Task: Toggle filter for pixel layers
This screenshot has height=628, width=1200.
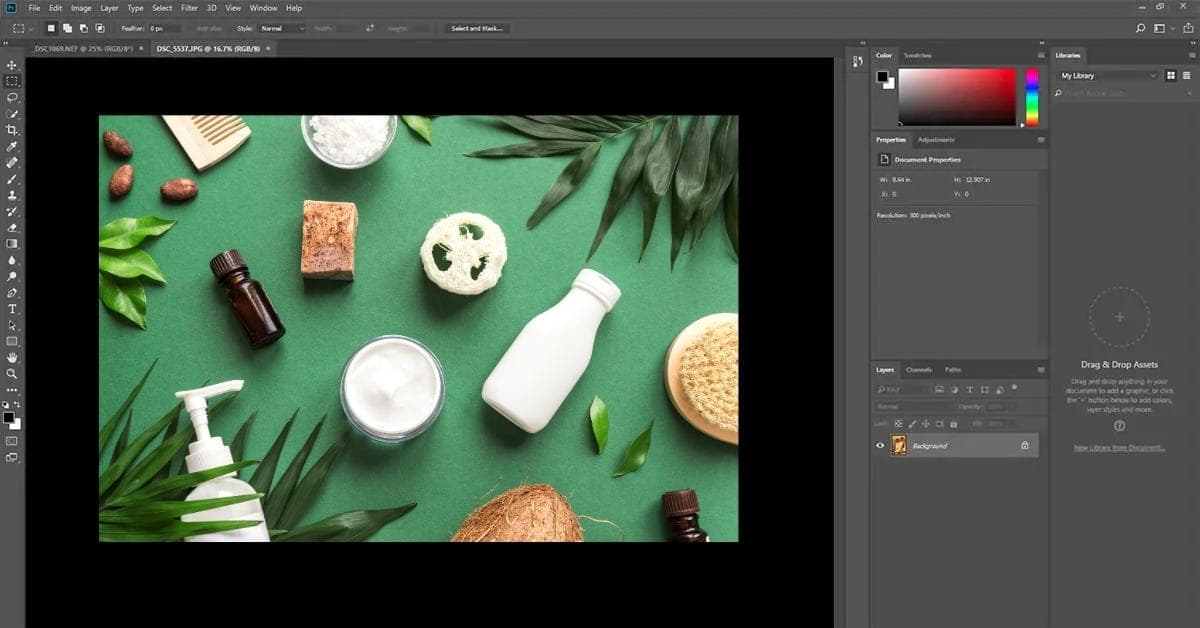Action: [940, 389]
